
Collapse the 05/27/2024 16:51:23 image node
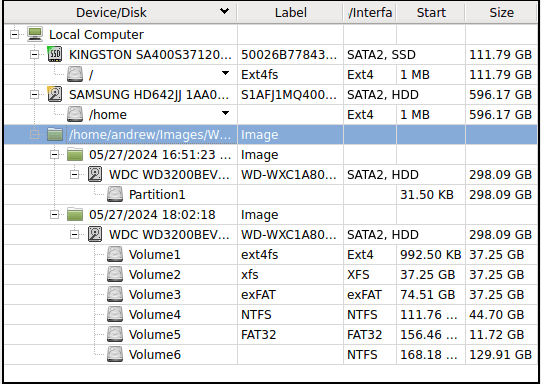coord(55,155)
